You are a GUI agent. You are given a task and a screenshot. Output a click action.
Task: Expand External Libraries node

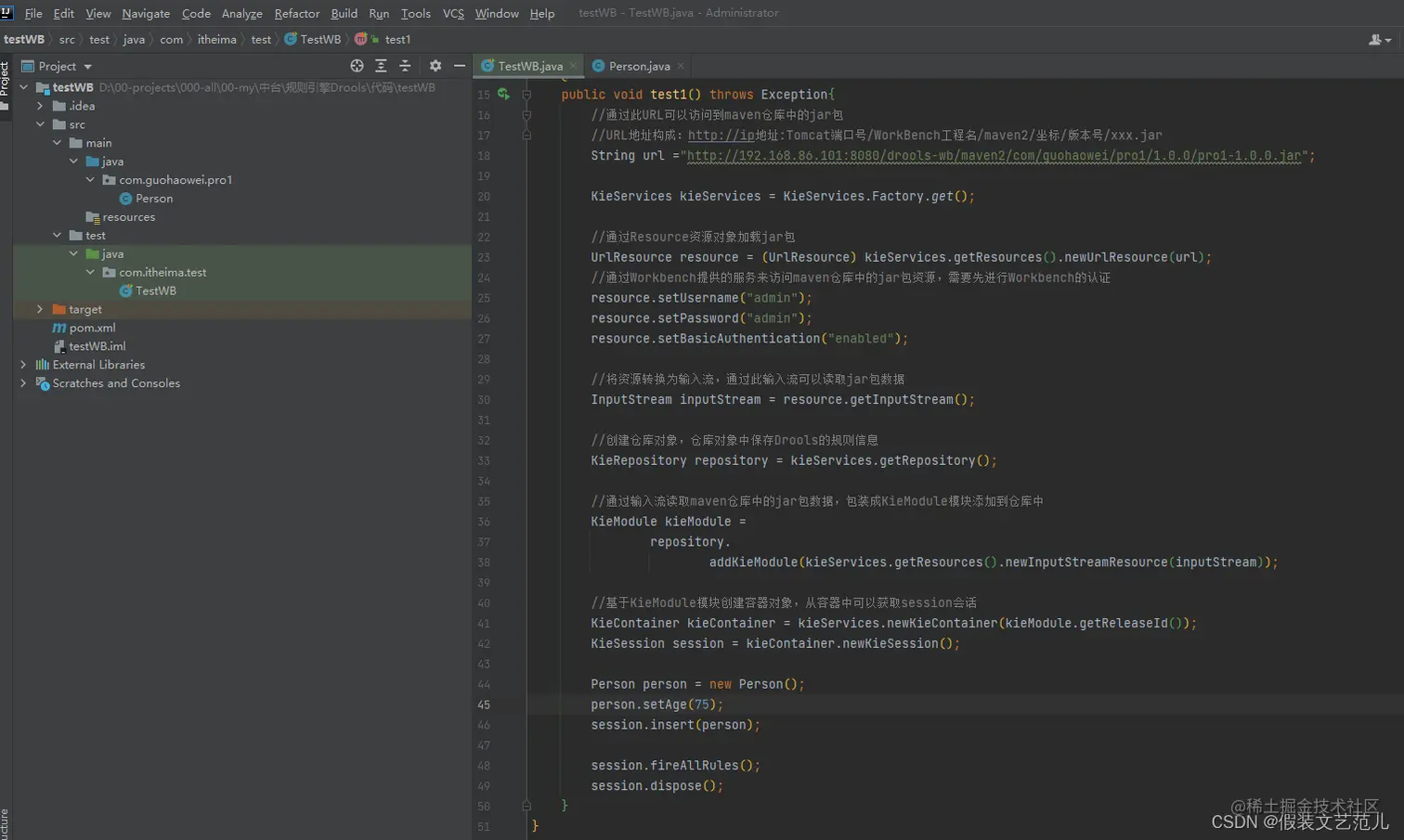pos(23,365)
